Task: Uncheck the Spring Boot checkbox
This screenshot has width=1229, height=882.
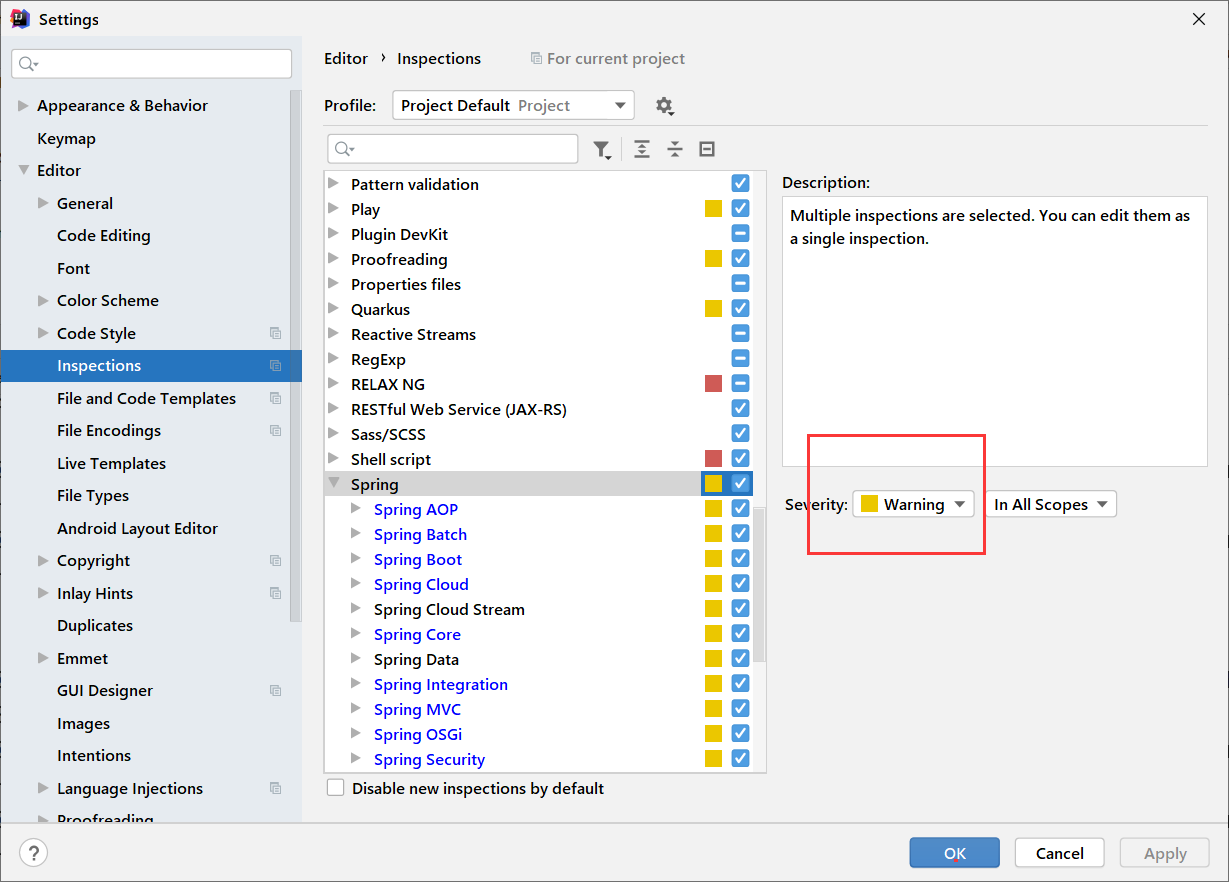Action: coord(740,558)
